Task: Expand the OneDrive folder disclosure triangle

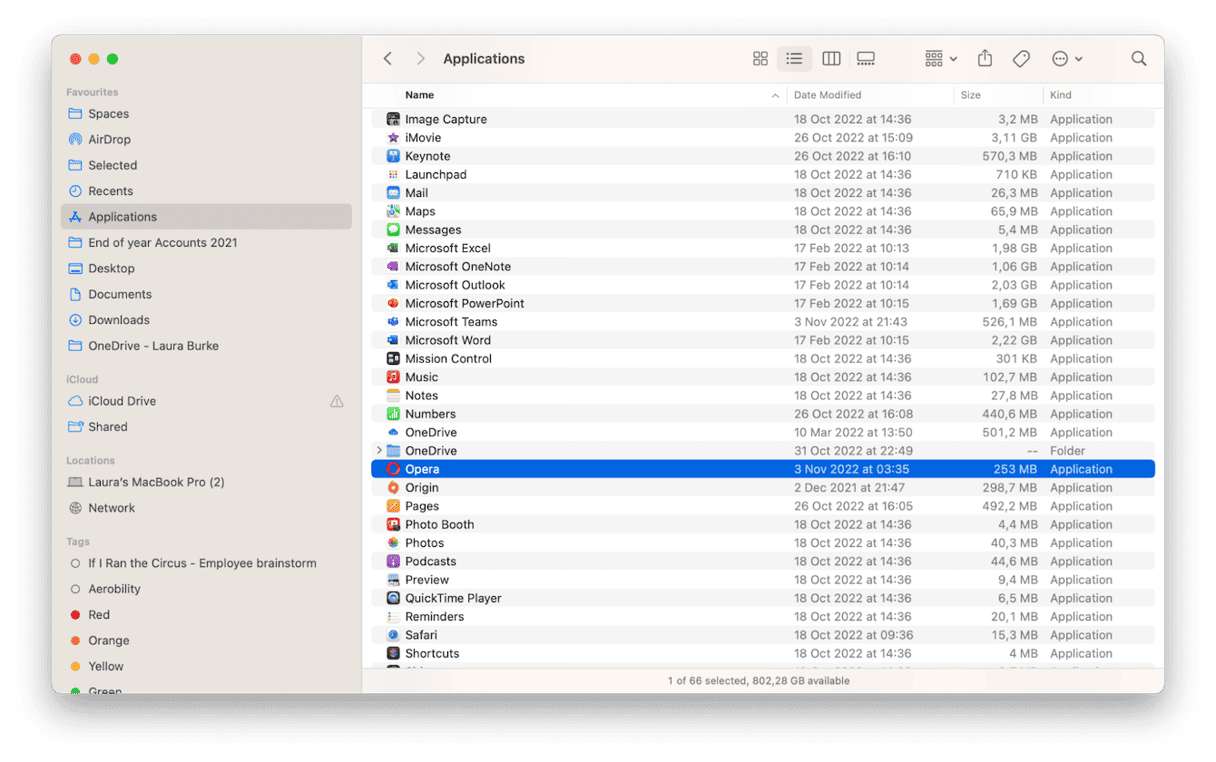Action: [380, 451]
